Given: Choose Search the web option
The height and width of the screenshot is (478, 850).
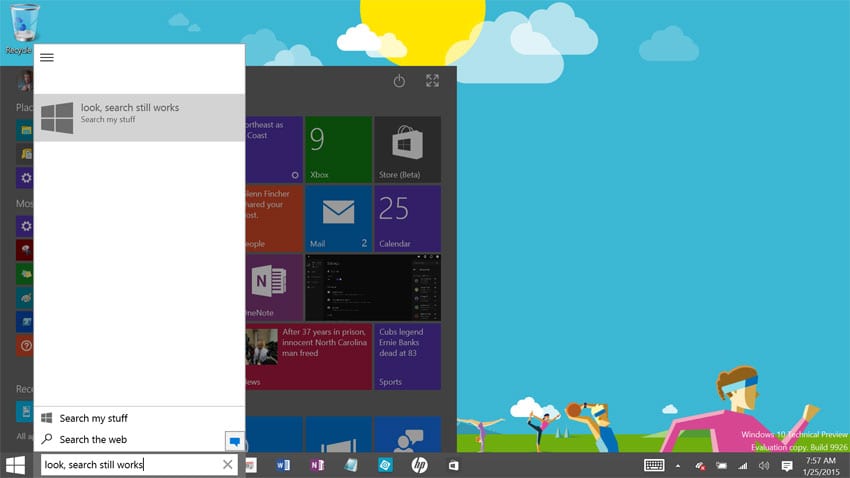Looking at the screenshot, I should pyautogui.click(x=92, y=439).
